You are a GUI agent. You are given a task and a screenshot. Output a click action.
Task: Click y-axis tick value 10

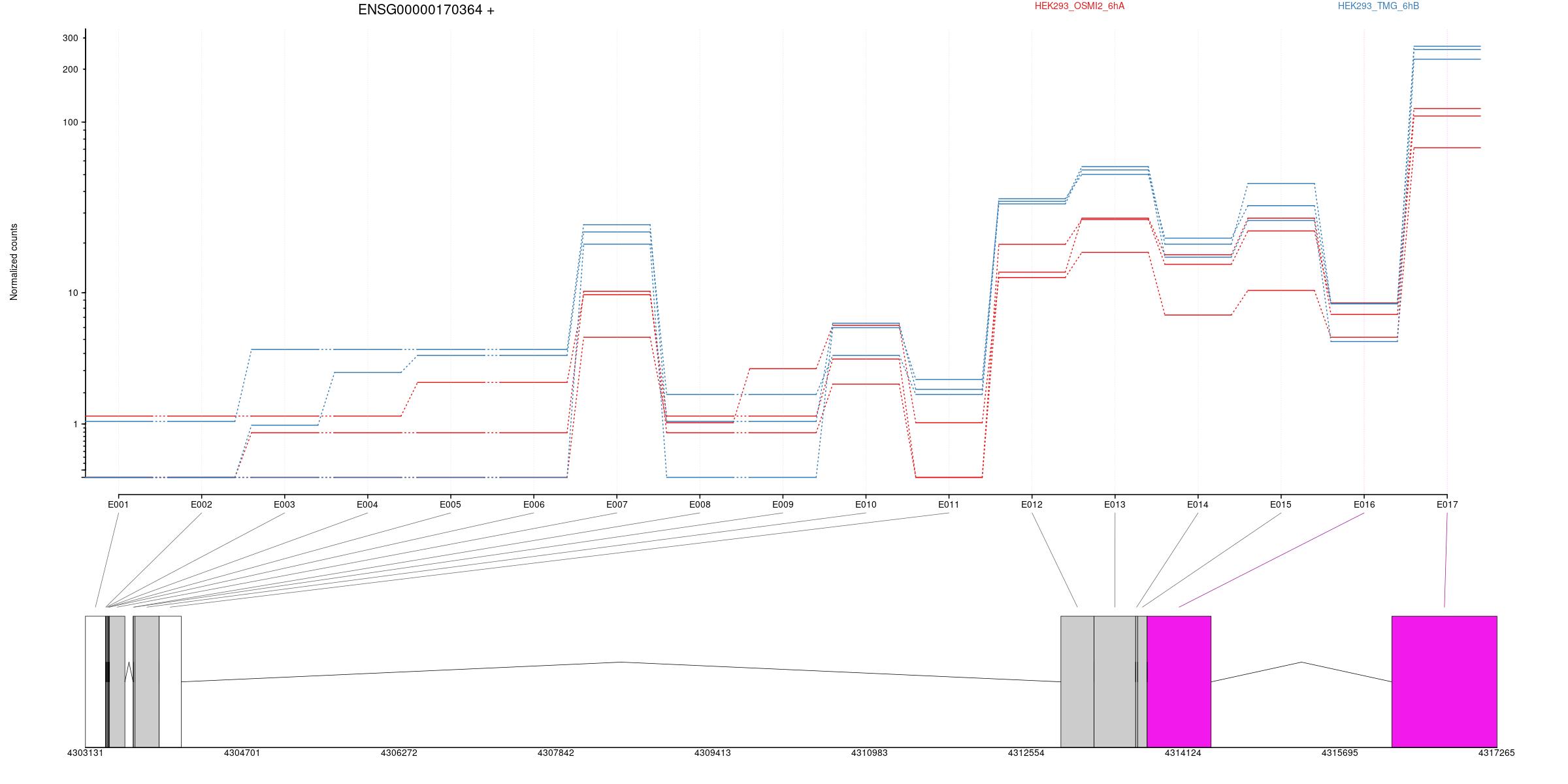click(x=73, y=293)
